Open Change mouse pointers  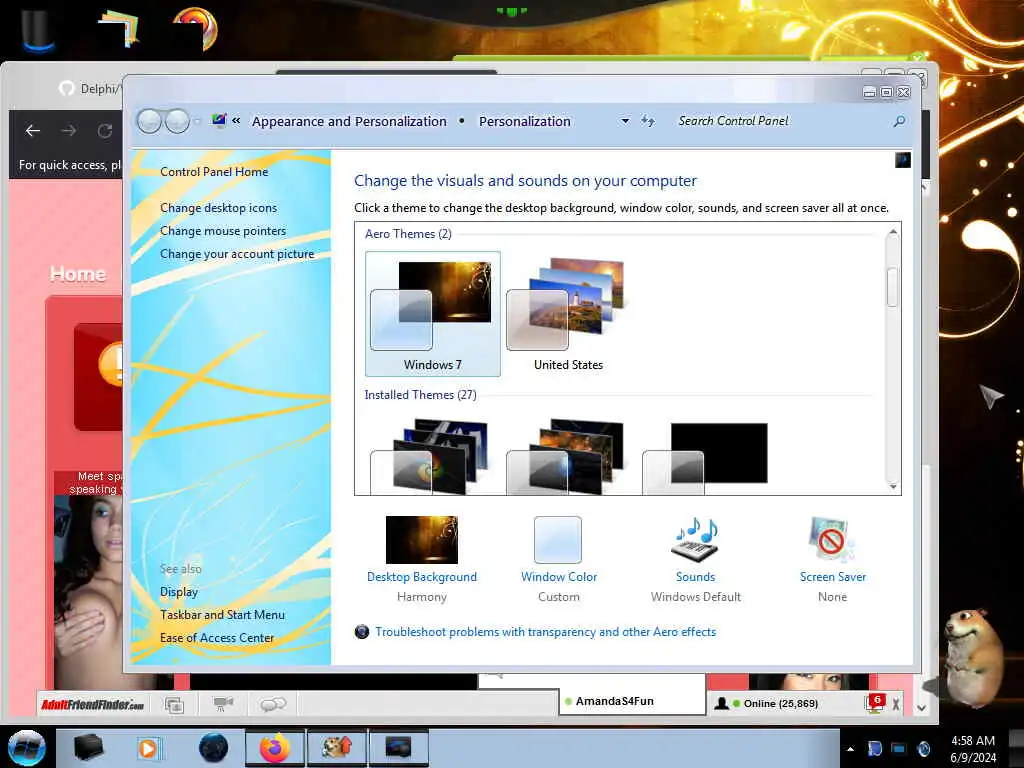223,231
